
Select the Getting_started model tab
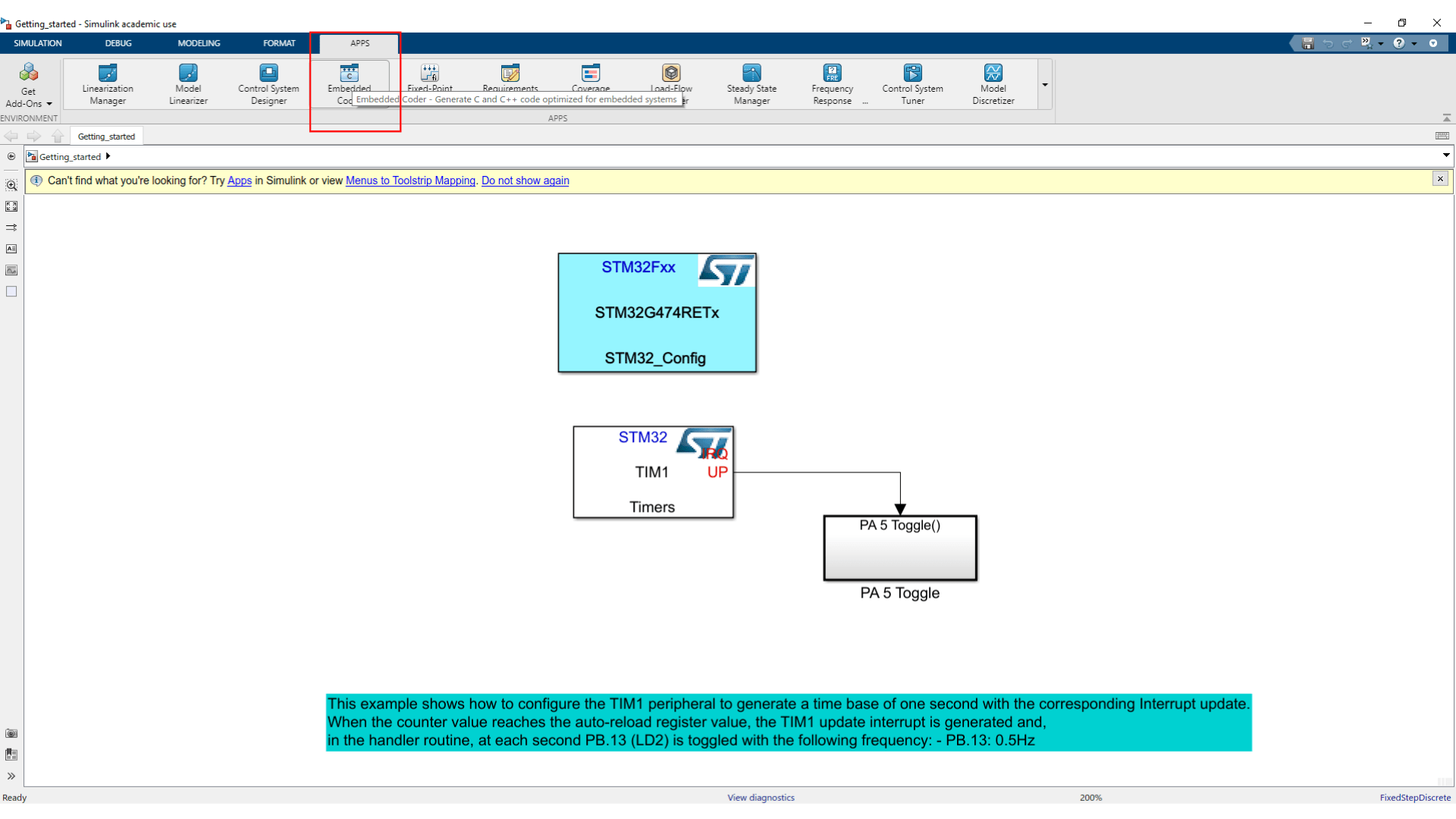pyautogui.click(x=106, y=136)
